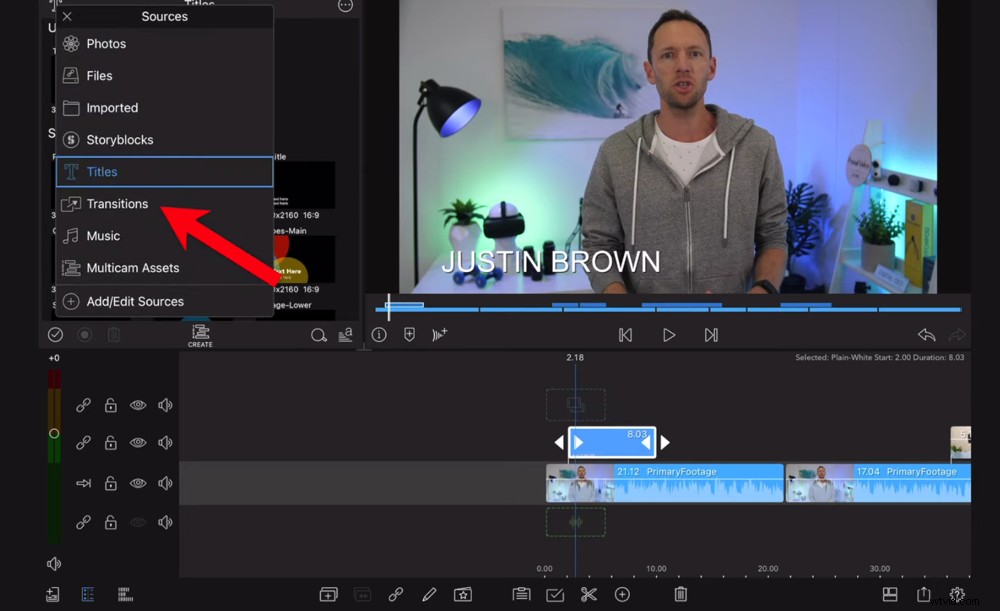This screenshot has height=611, width=1000.
Task: Open the clipboard tool in bottom toolbar
Action: (523, 594)
